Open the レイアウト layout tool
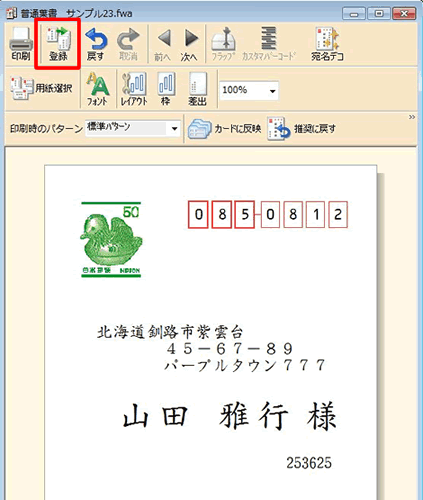 (x=134, y=89)
